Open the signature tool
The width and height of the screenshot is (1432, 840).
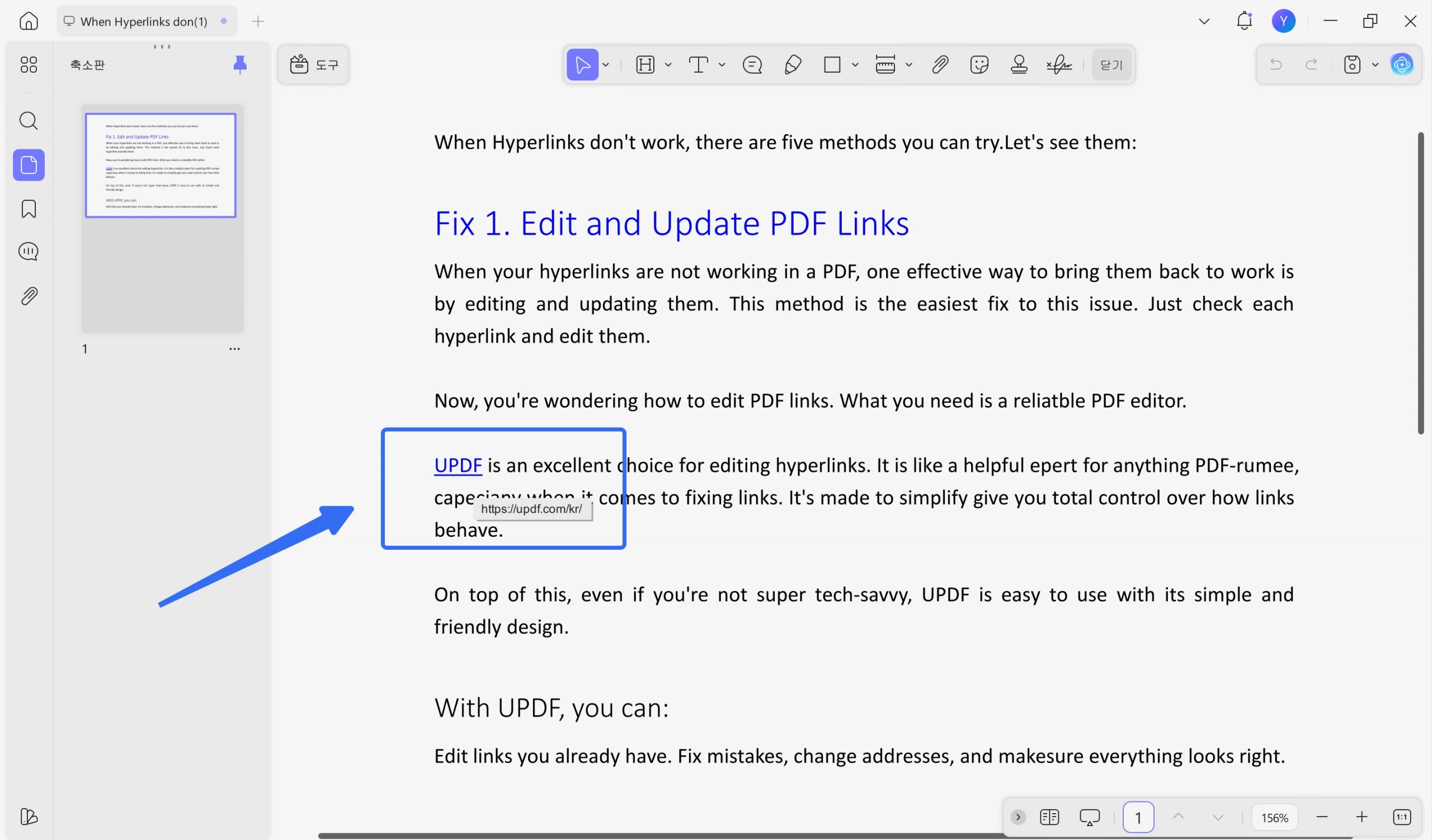pos(1059,65)
